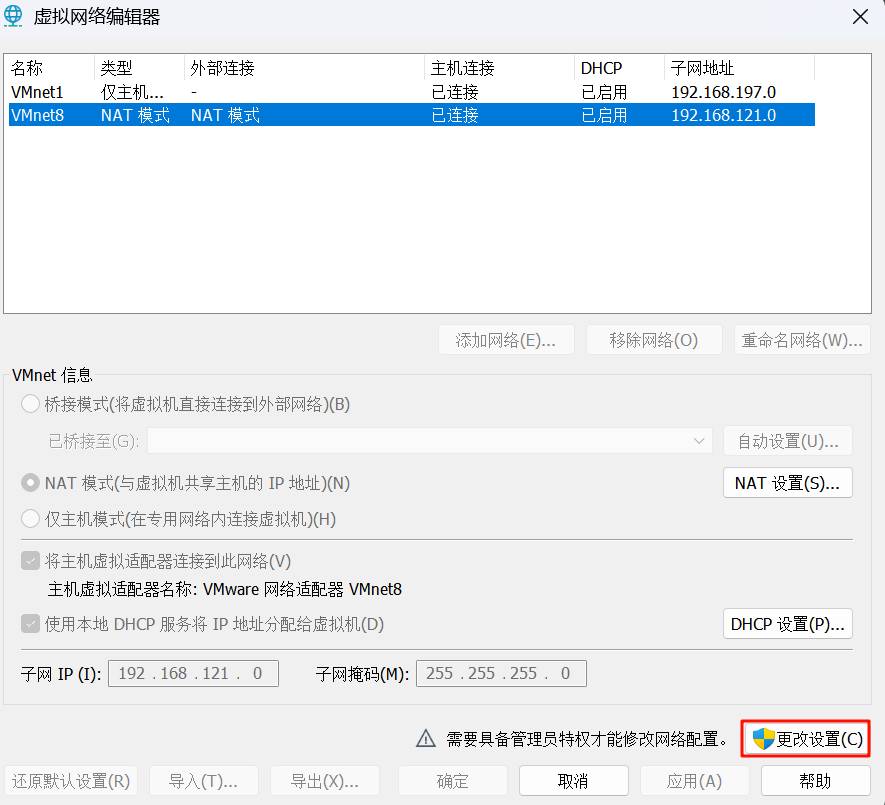The image size is (885, 805).
Task: Click the shield icon on 更改设置 button
Action: pyautogui.click(x=764, y=739)
